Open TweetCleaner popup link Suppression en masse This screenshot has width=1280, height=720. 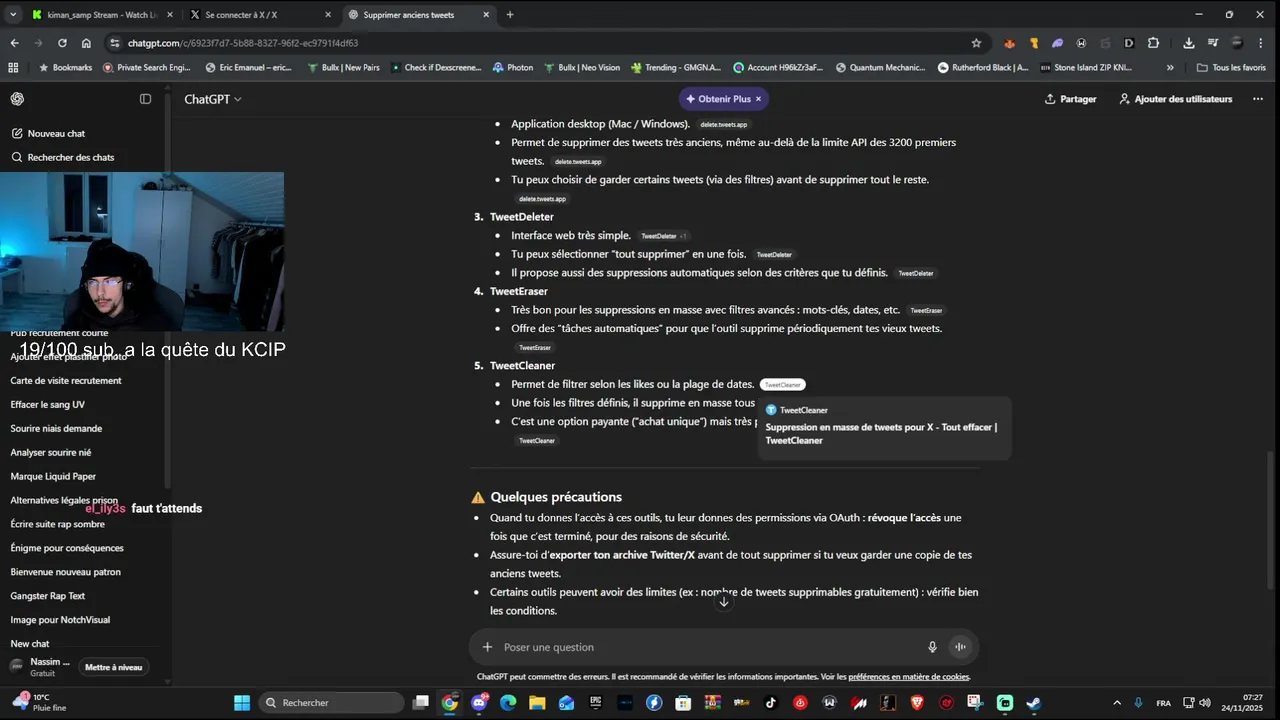(x=881, y=434)
